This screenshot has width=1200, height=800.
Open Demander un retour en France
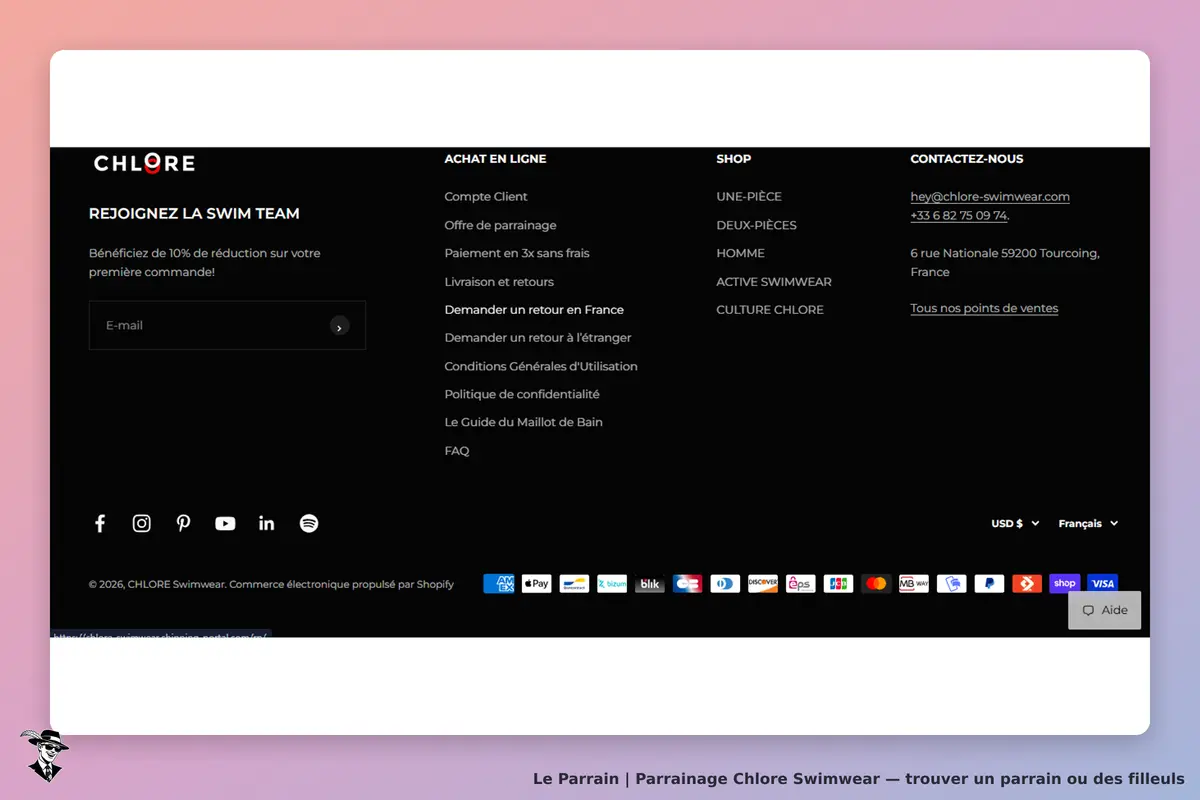coord(534,310)
